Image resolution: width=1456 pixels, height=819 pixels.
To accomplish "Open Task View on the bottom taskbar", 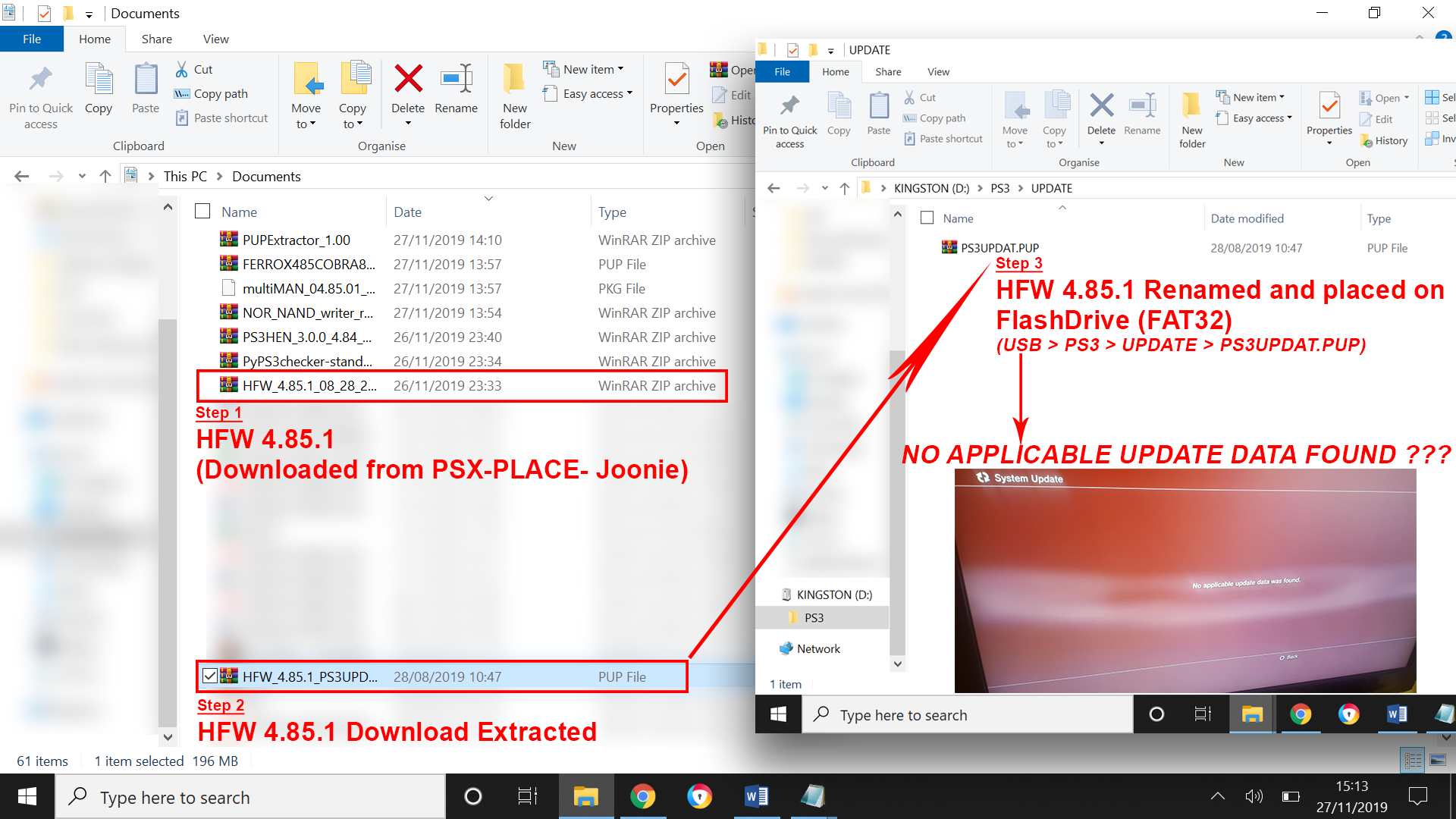I will (x=528, y=796).
